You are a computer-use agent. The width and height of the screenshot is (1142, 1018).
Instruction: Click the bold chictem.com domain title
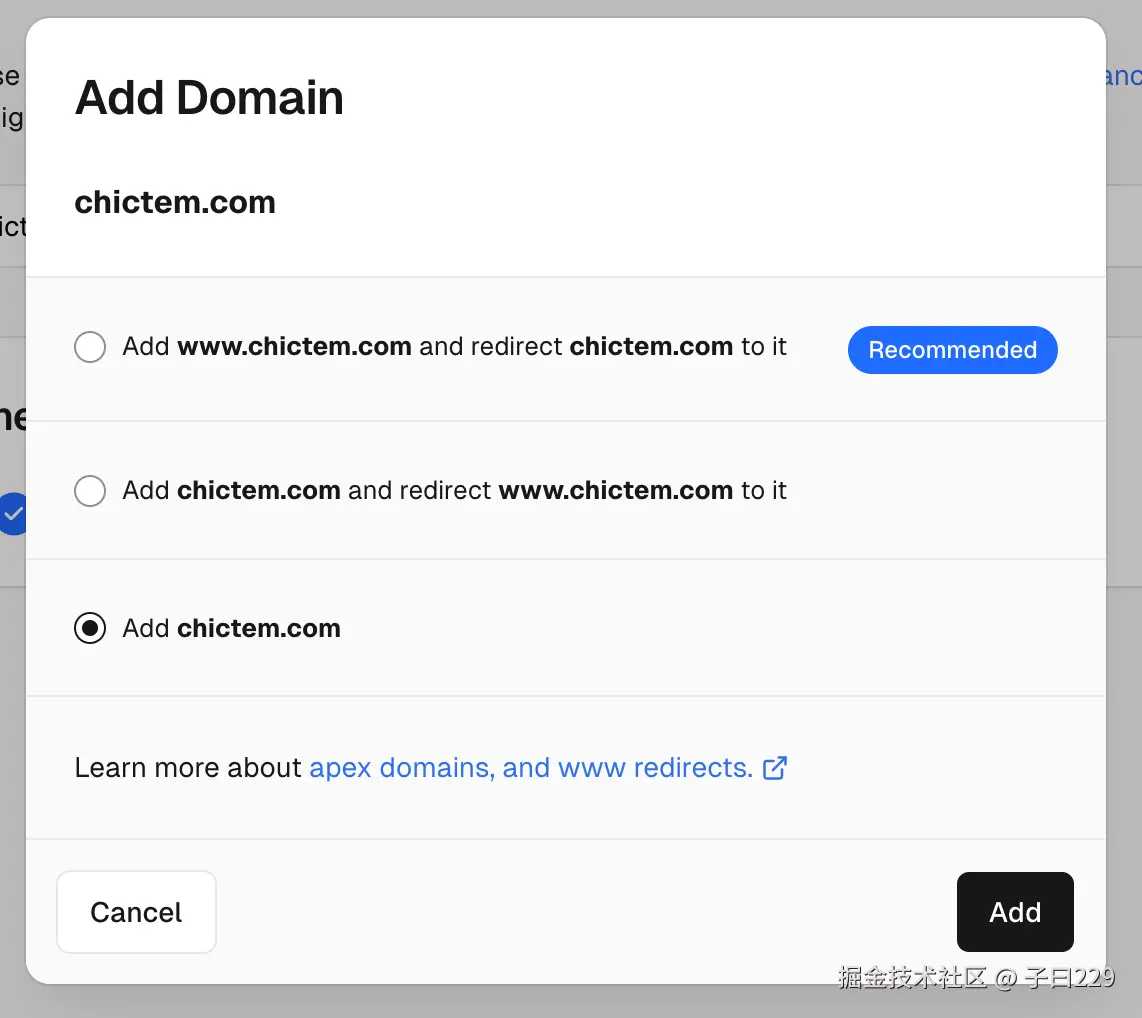tap(175, 203)
